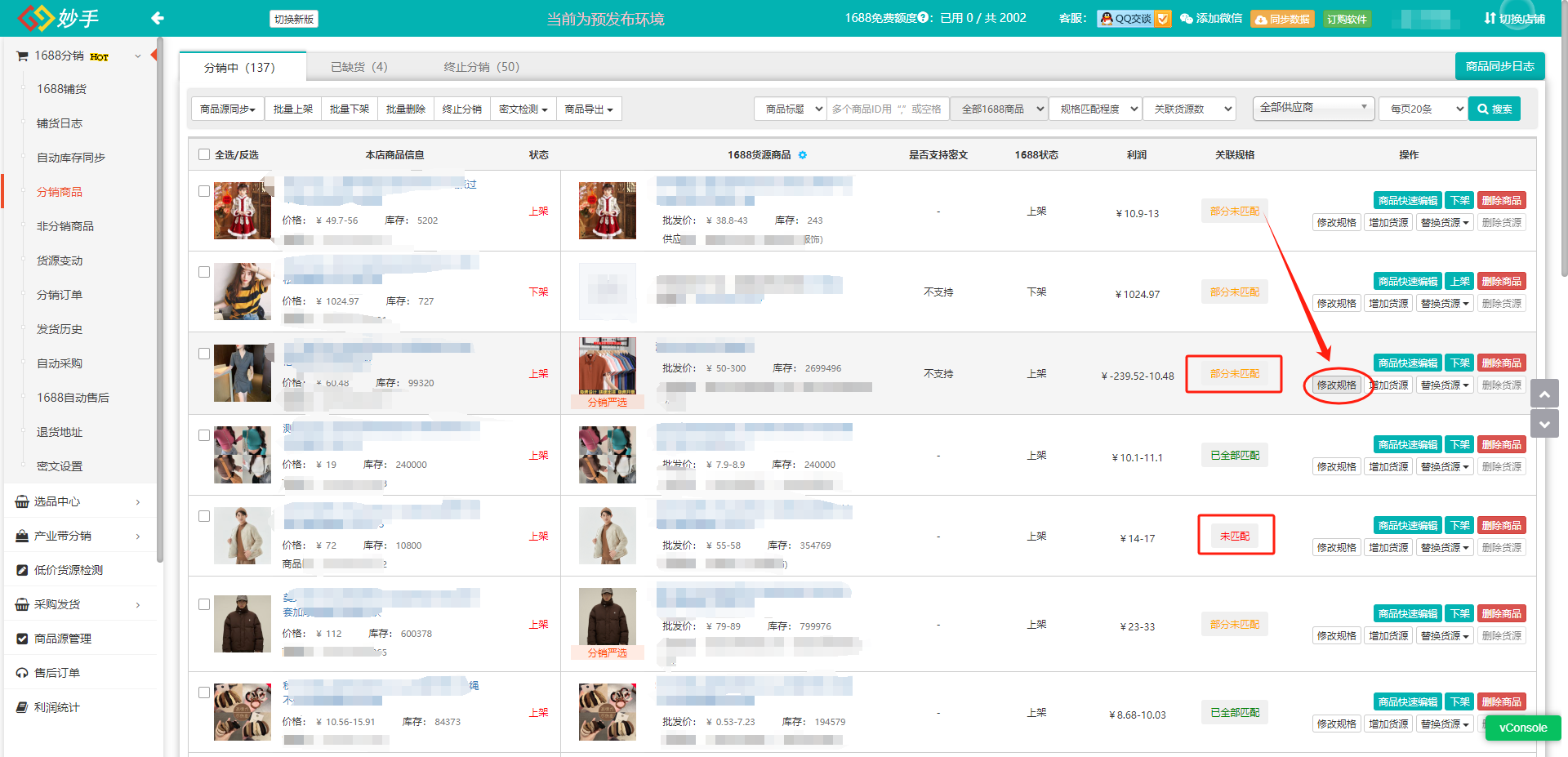Click 删除商品 in the ¥1024.97 row
This screenshot has width=1568, height=757.
[1502, 281]
